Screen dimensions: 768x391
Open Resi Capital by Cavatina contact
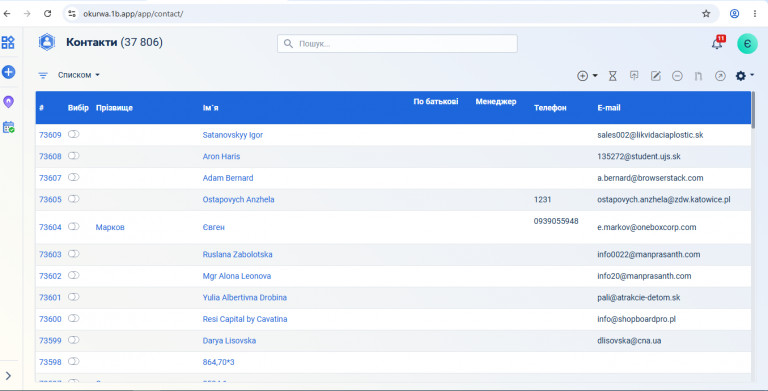point(245,319)
